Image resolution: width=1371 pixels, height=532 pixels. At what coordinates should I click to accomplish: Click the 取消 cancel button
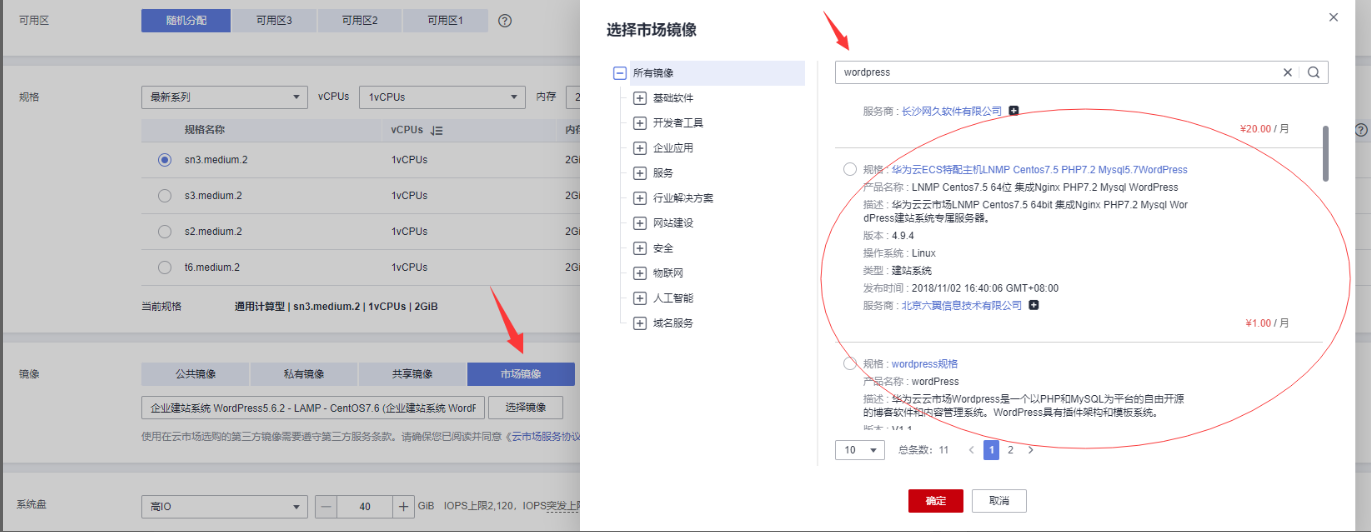pyautogui.click(x=999, y=501)
